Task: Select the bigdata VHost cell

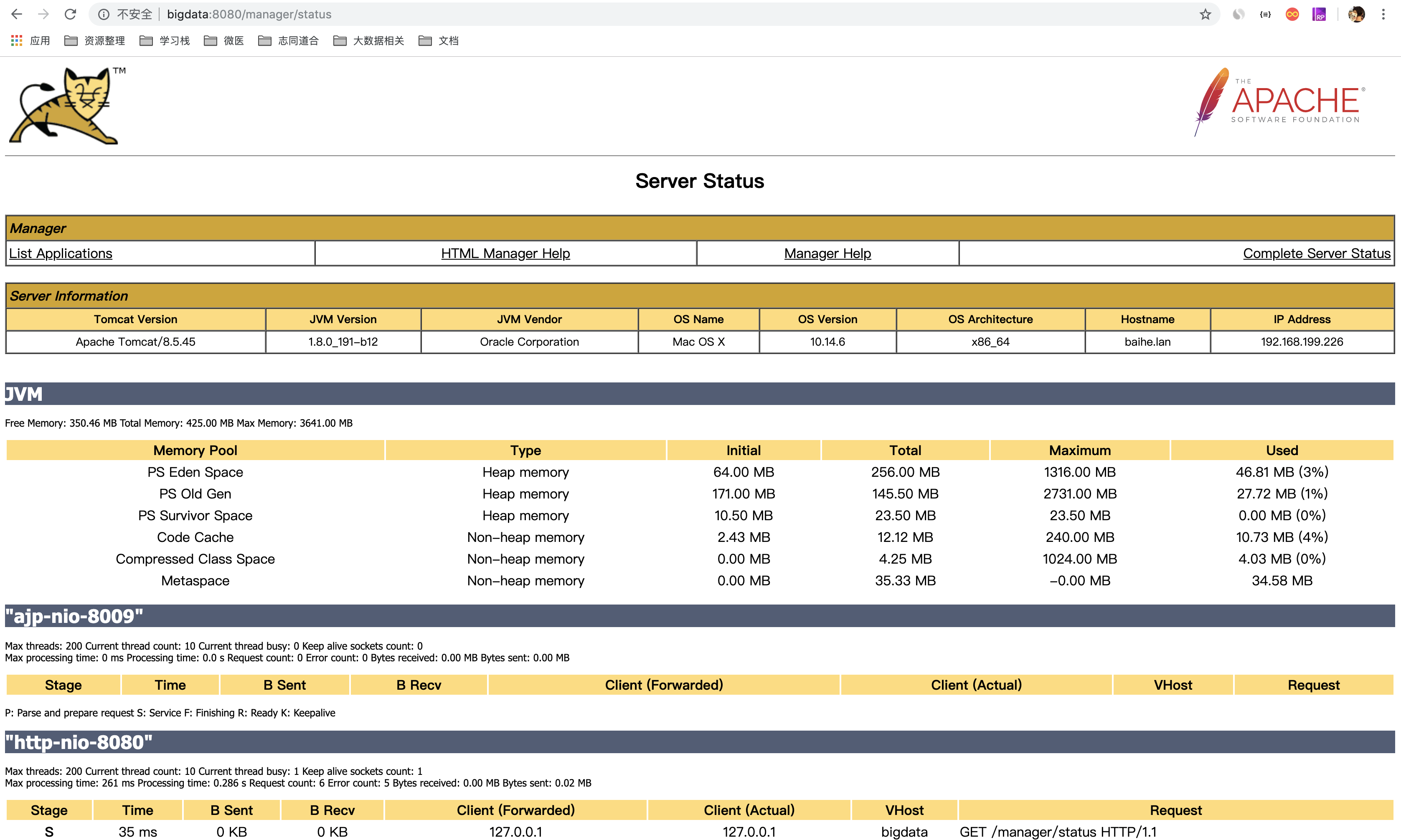Action: click(904, 832)
